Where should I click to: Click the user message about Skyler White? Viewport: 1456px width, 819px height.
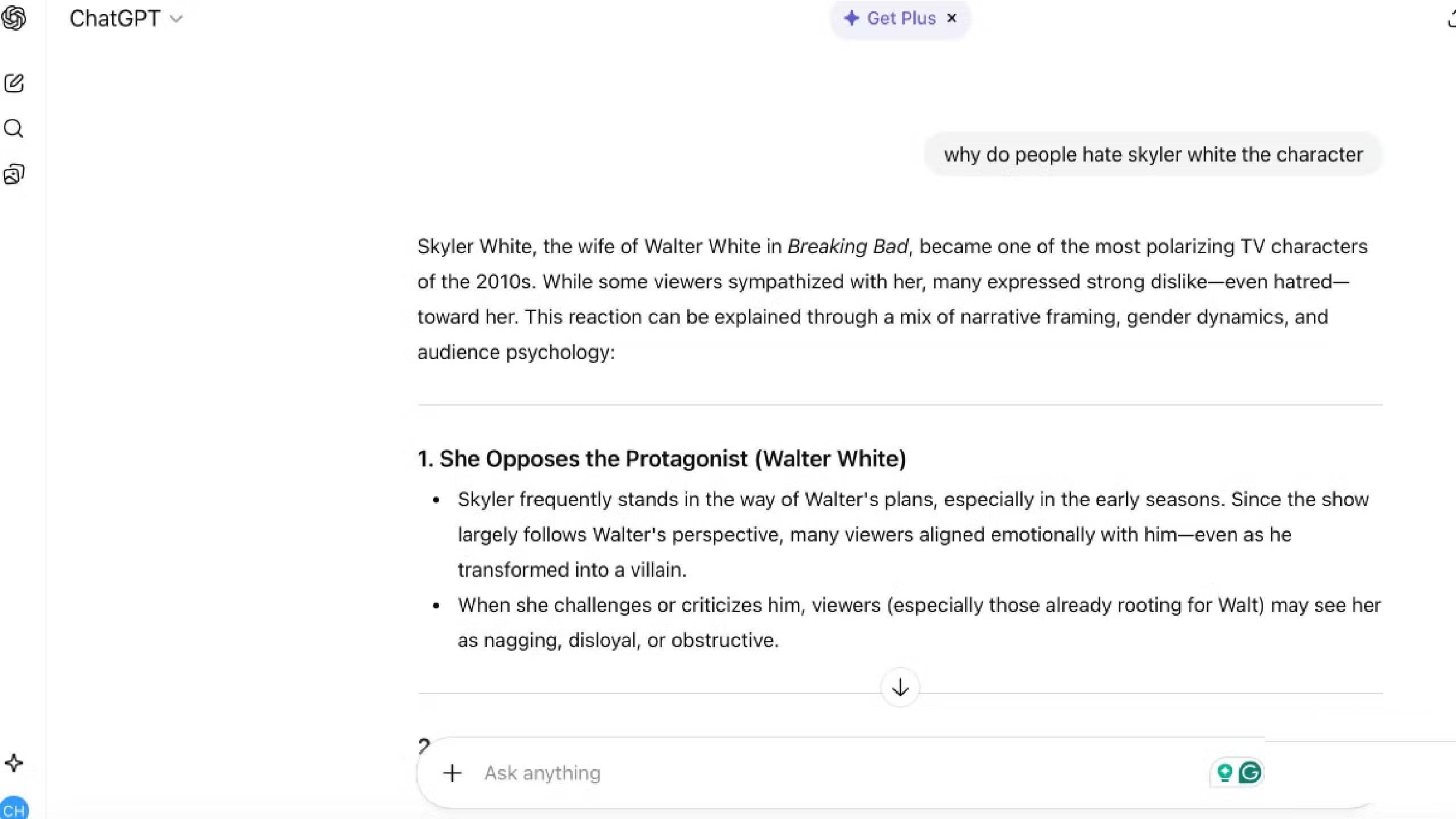pyautogui.click(x=1153, y=155)
